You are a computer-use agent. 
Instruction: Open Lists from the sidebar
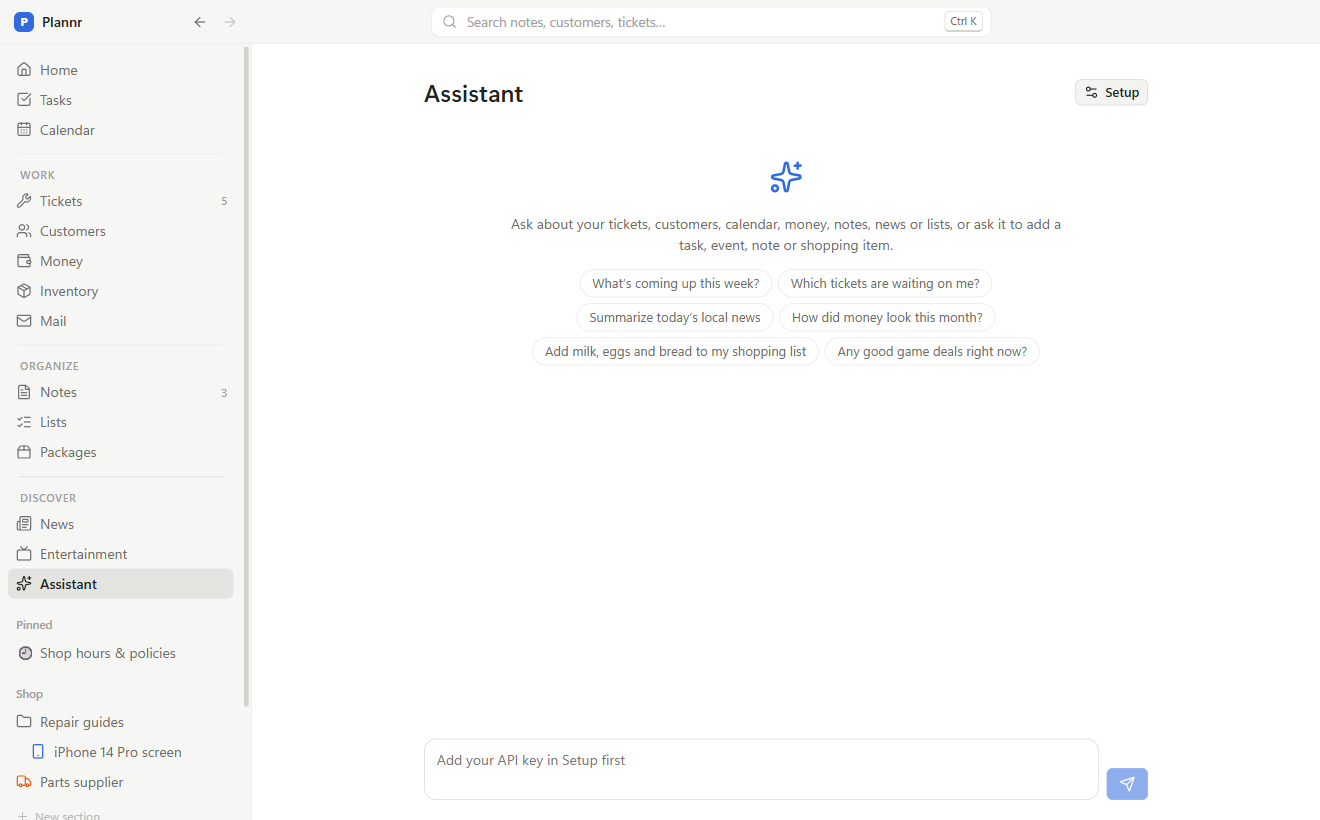click(x=120, y=422)
